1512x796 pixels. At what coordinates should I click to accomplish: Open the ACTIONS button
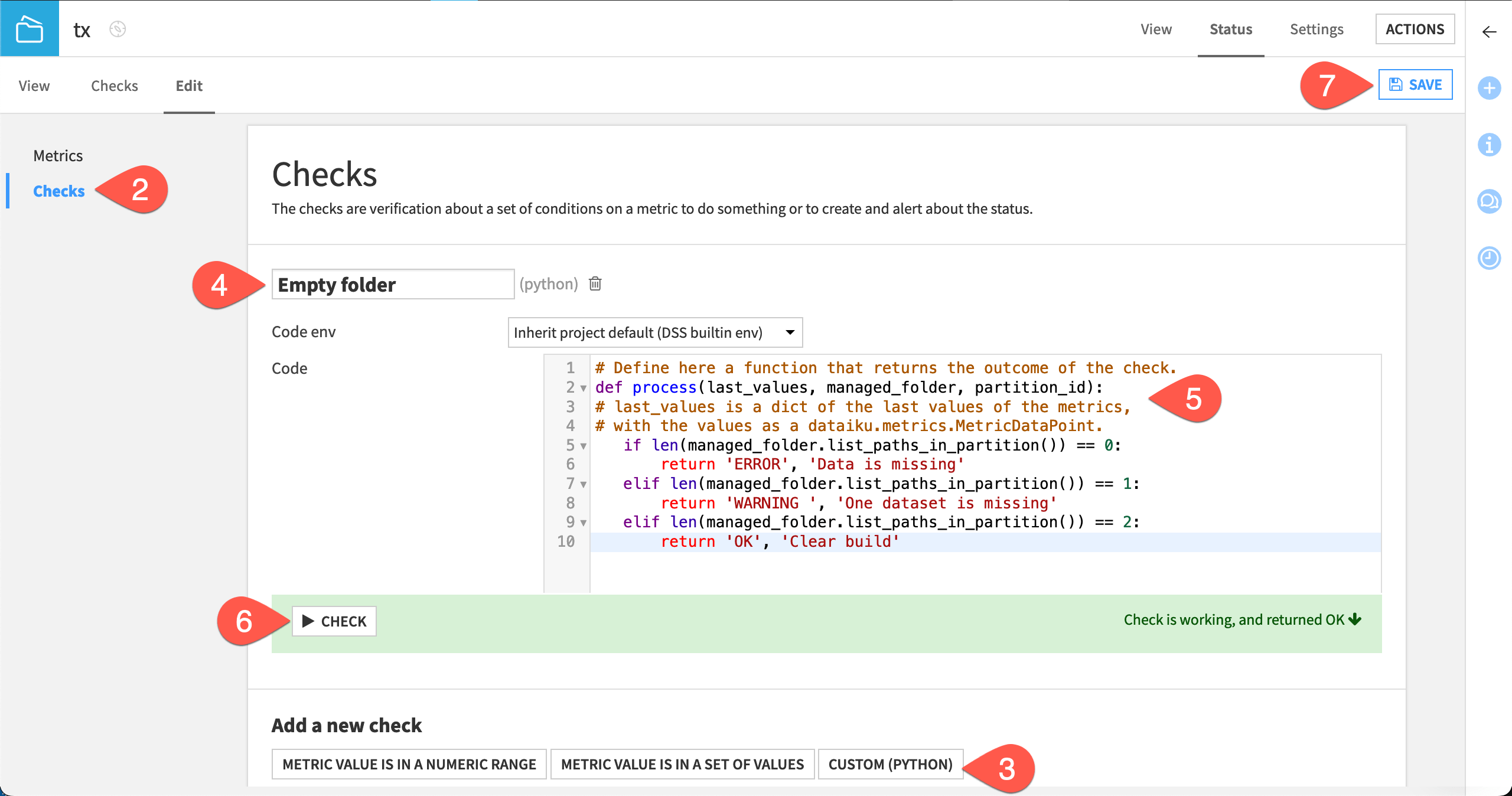coord(1415,29)
